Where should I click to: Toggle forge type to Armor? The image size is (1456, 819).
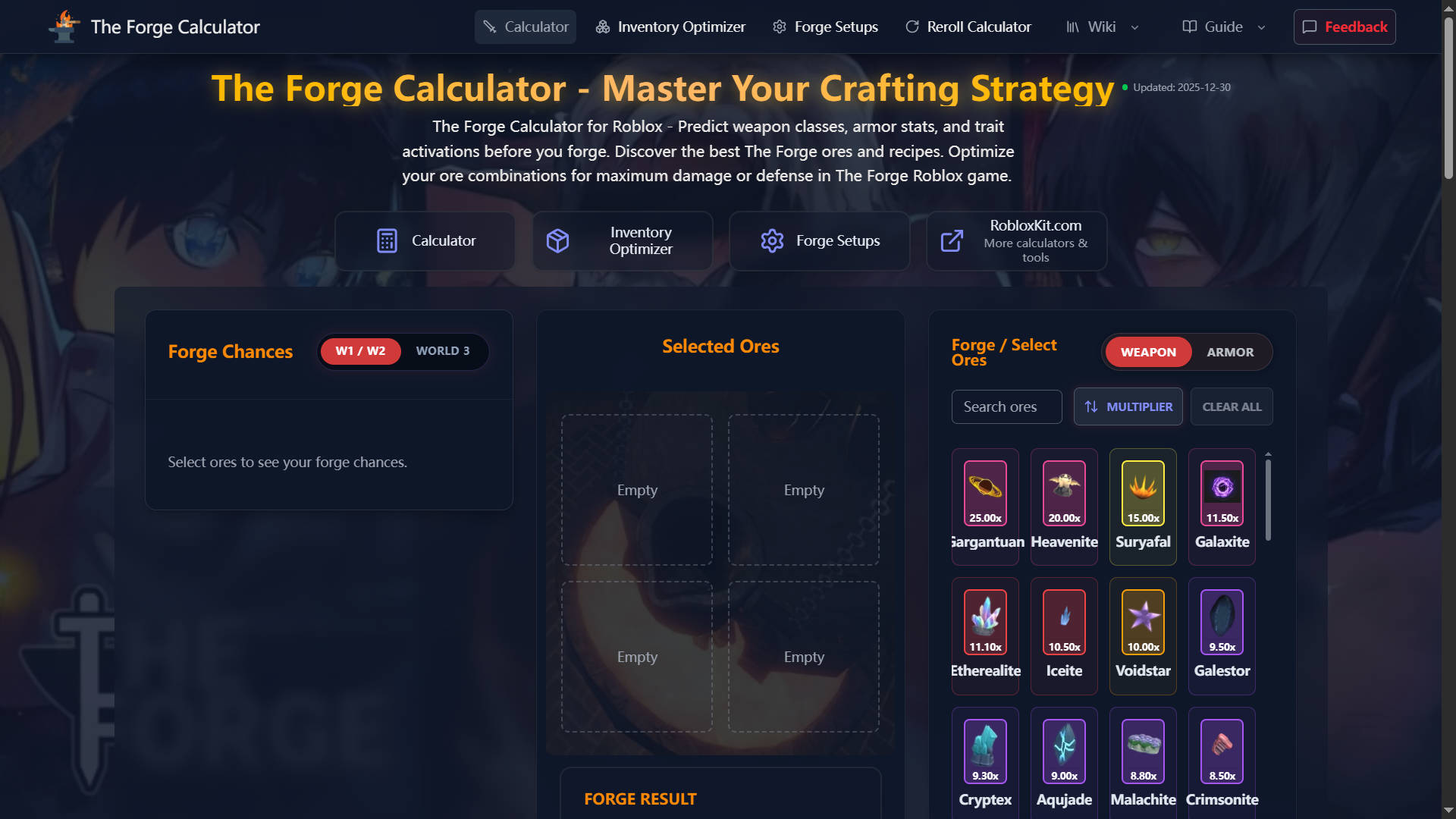1230,352
